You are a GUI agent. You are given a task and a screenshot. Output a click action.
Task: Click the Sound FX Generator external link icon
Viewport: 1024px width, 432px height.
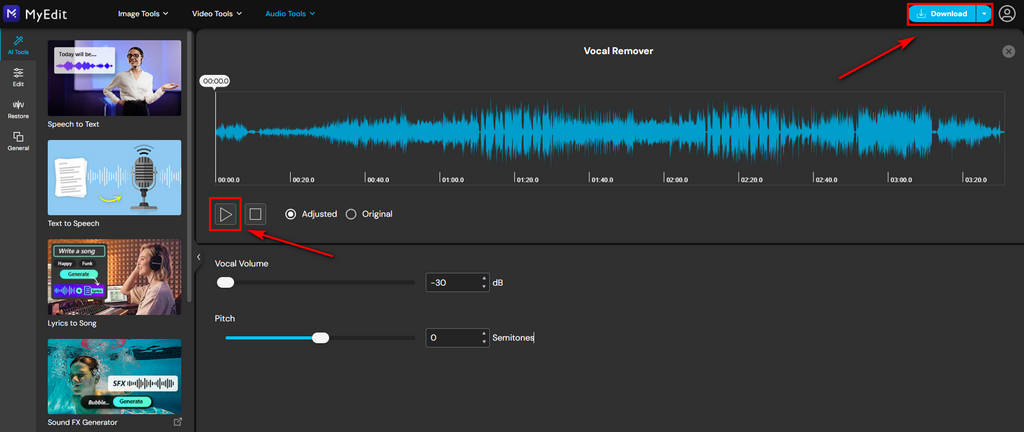pos(177,422)
